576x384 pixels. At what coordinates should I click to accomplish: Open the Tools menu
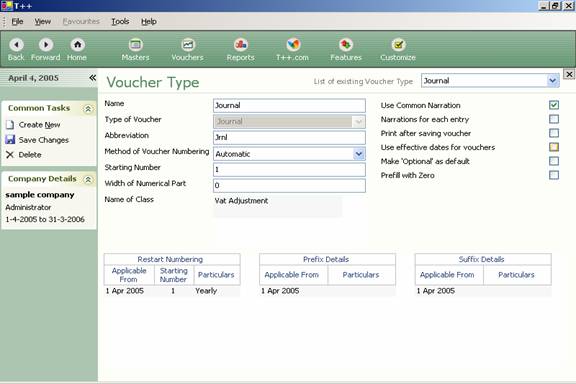120,21
